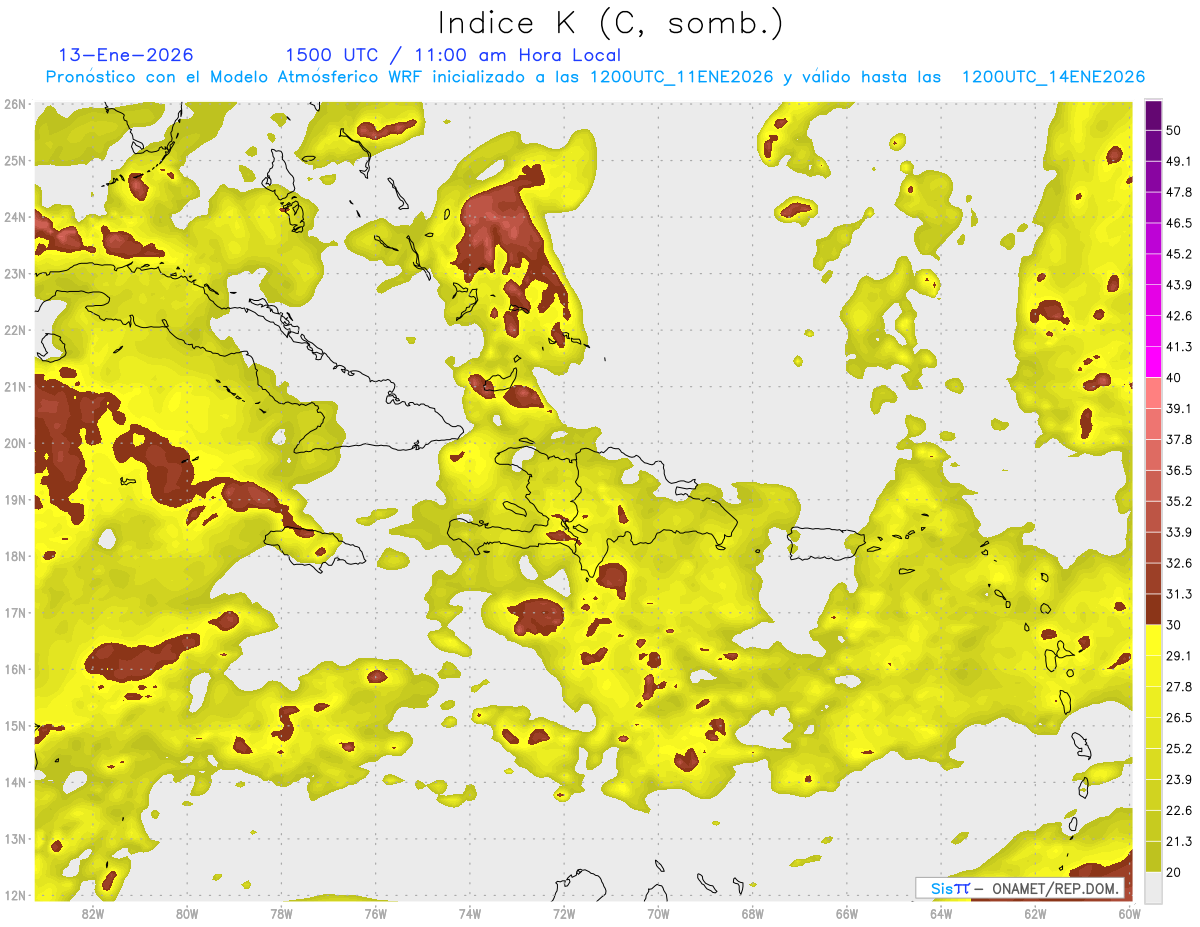Click the "26N" latitude label
The width and height of the screenshot is (1200, 927).
point(15,104)
